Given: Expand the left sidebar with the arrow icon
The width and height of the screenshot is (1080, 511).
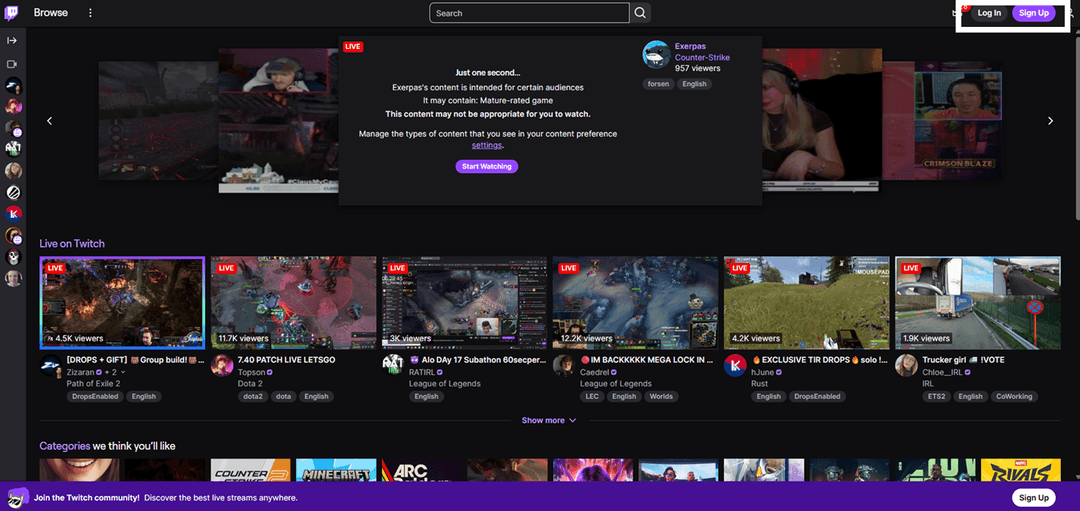Looking at the screenshot, I should point(12,41).
